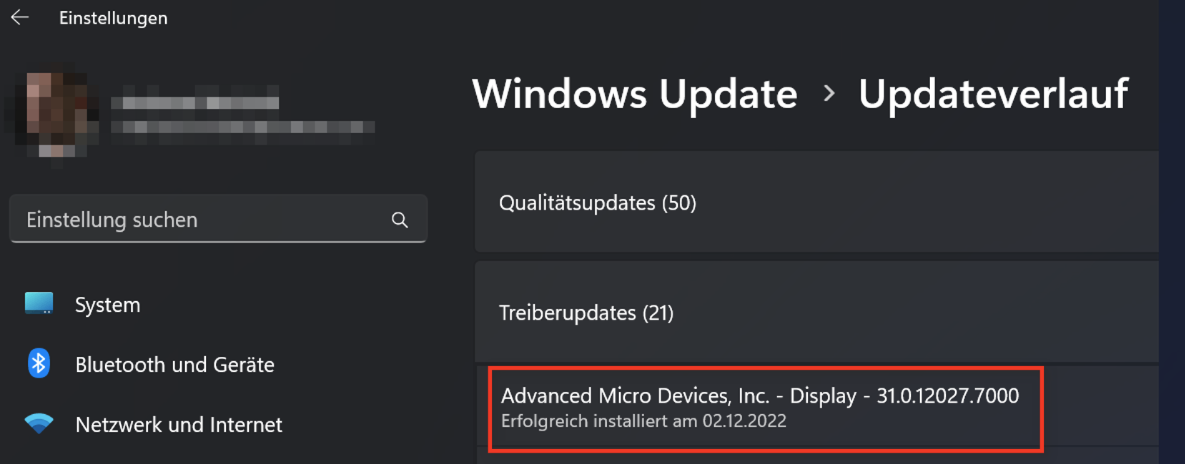The height and width of the screenshot is (464, 1185).
Task: Click the back arrow in Einstellungen
Action: [19, 18]
